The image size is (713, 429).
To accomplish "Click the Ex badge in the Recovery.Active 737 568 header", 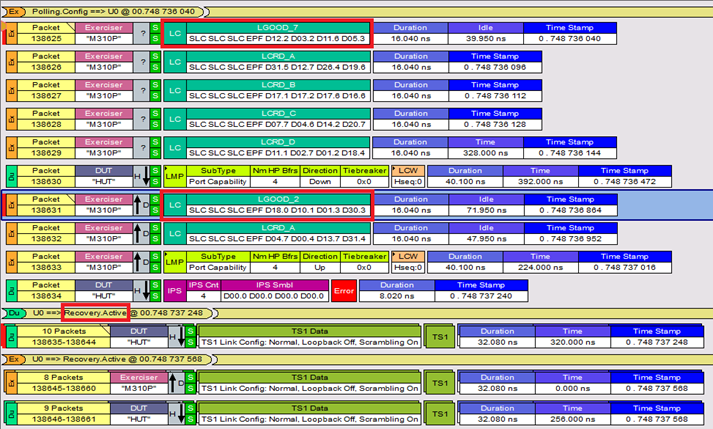I will pyautogui.click(x=14, y=359).
